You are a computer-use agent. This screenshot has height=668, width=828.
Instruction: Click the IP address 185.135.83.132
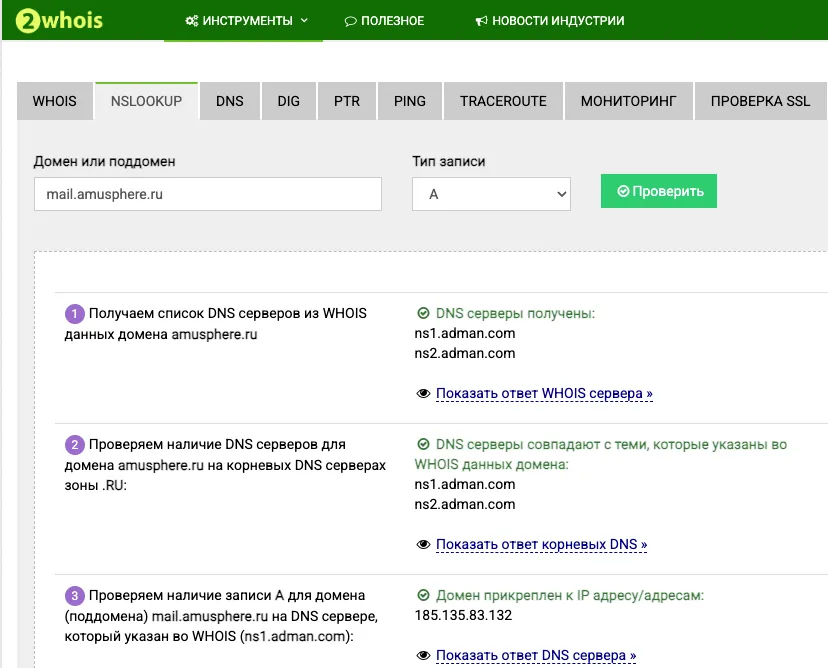click(463, 615)
